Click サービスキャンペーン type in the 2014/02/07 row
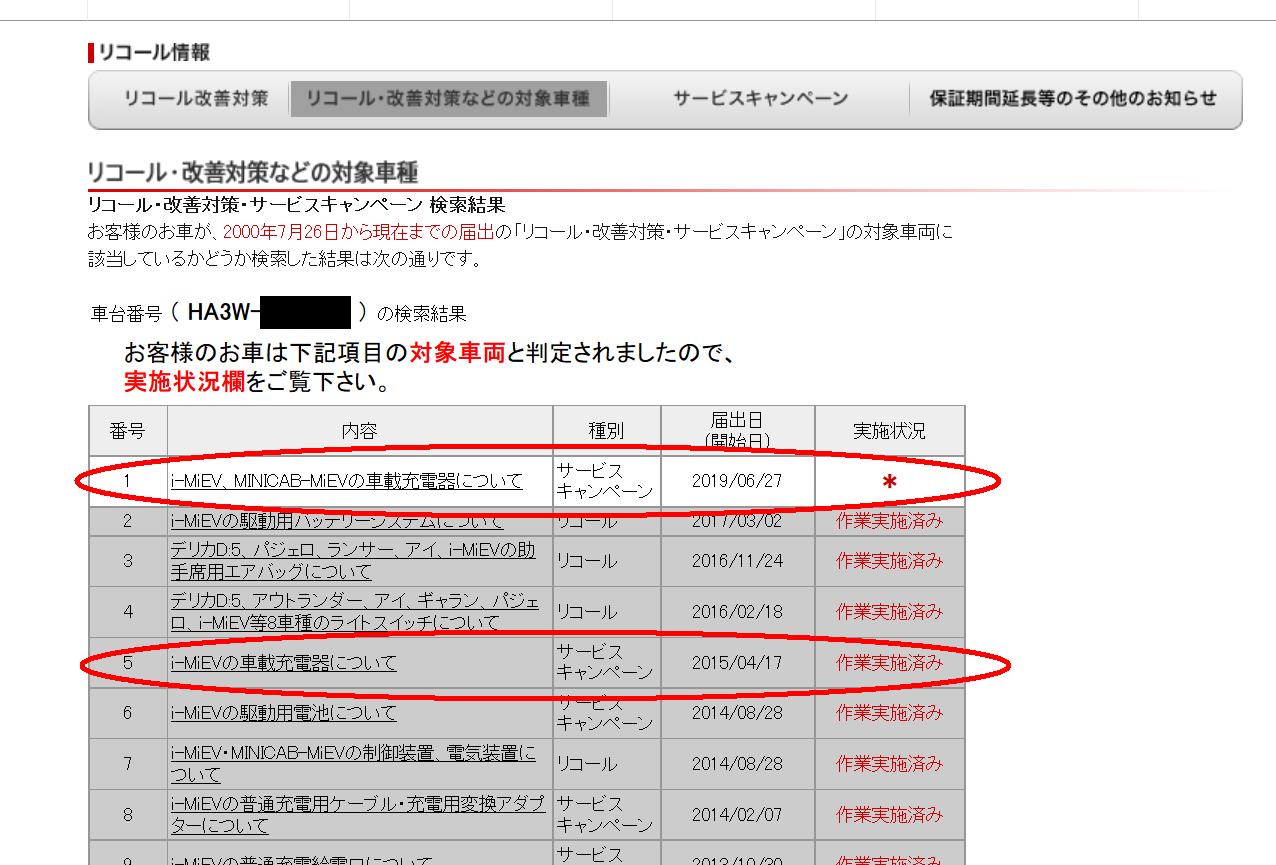Screen dimensions: 1276x865 [x=605, y=815]
